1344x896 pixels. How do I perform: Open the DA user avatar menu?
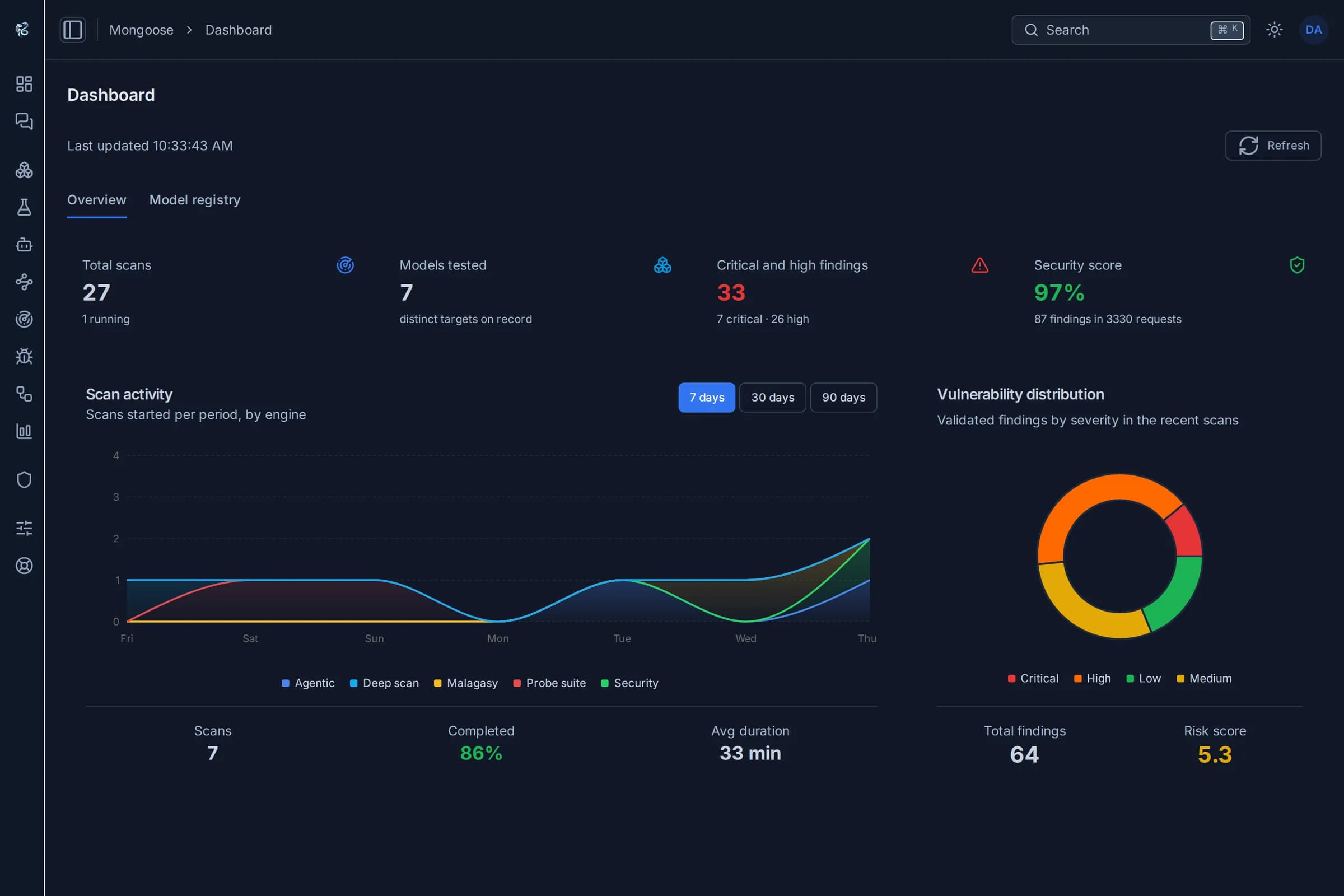click(1313, 30)
